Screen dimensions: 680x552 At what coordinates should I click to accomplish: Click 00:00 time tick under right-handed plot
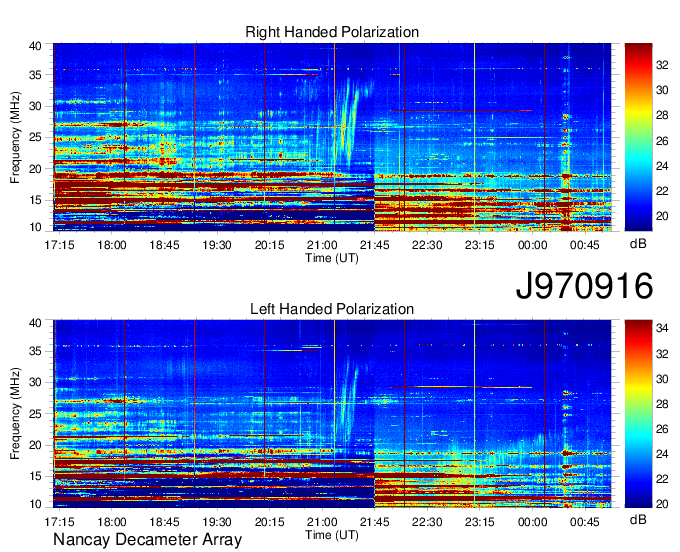point(533,245)
